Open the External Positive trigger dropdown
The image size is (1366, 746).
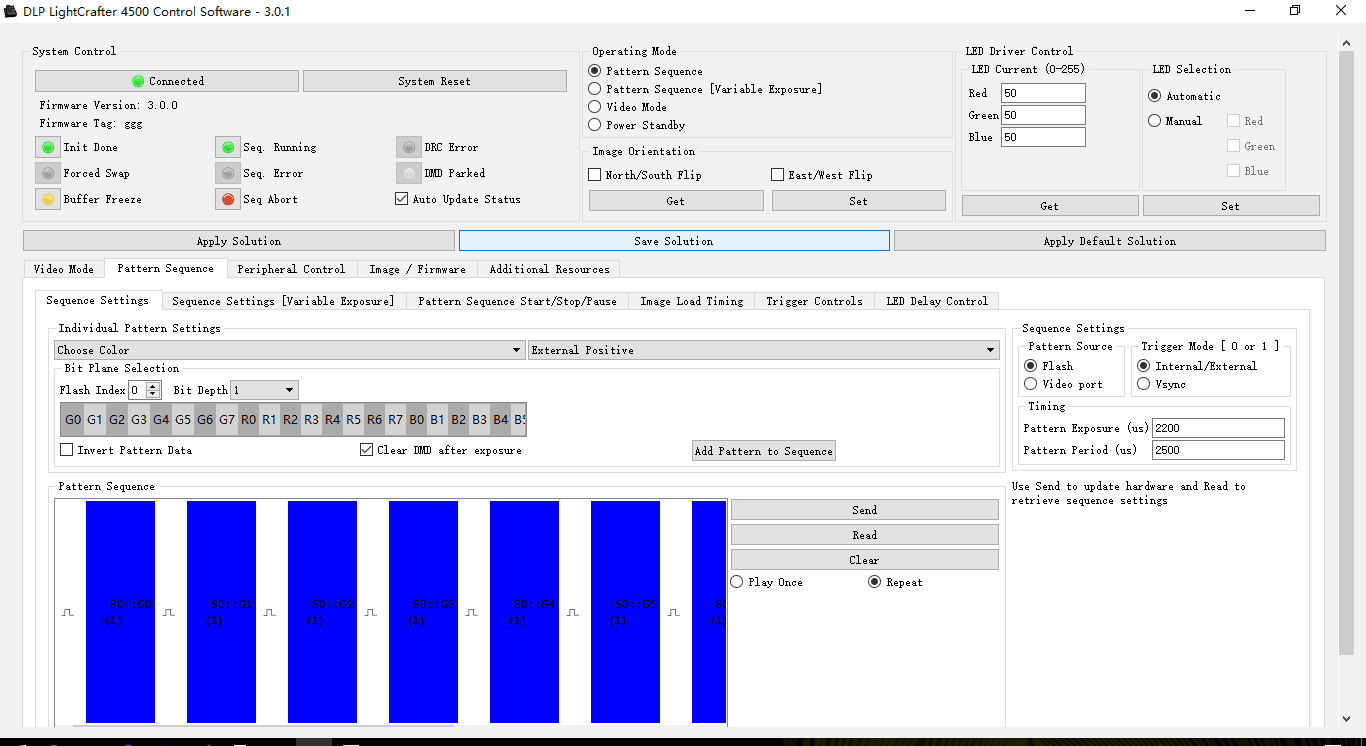click(764, 350)
